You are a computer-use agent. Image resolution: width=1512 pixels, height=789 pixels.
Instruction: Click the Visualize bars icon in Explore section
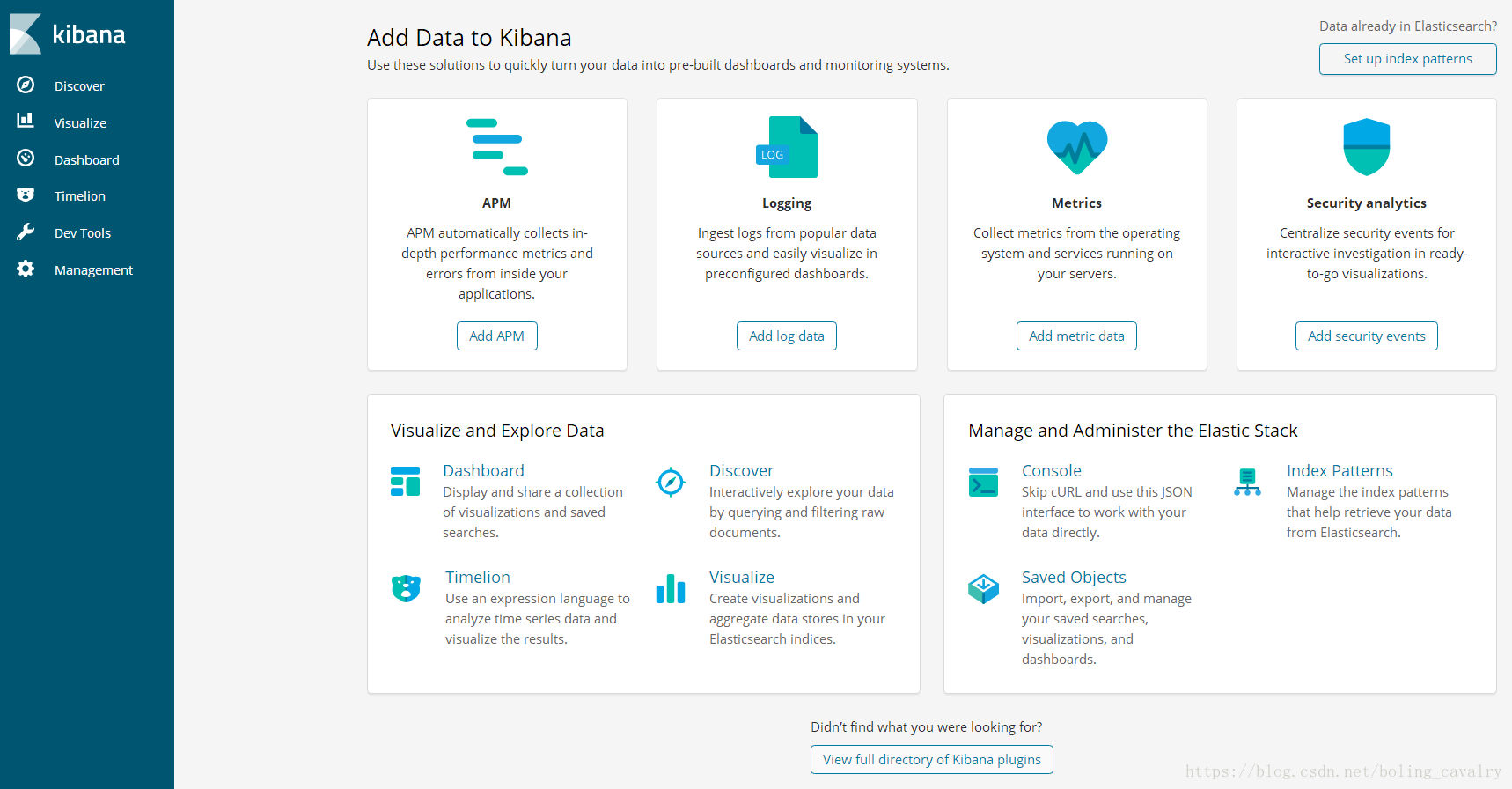[x=671, y=588]
